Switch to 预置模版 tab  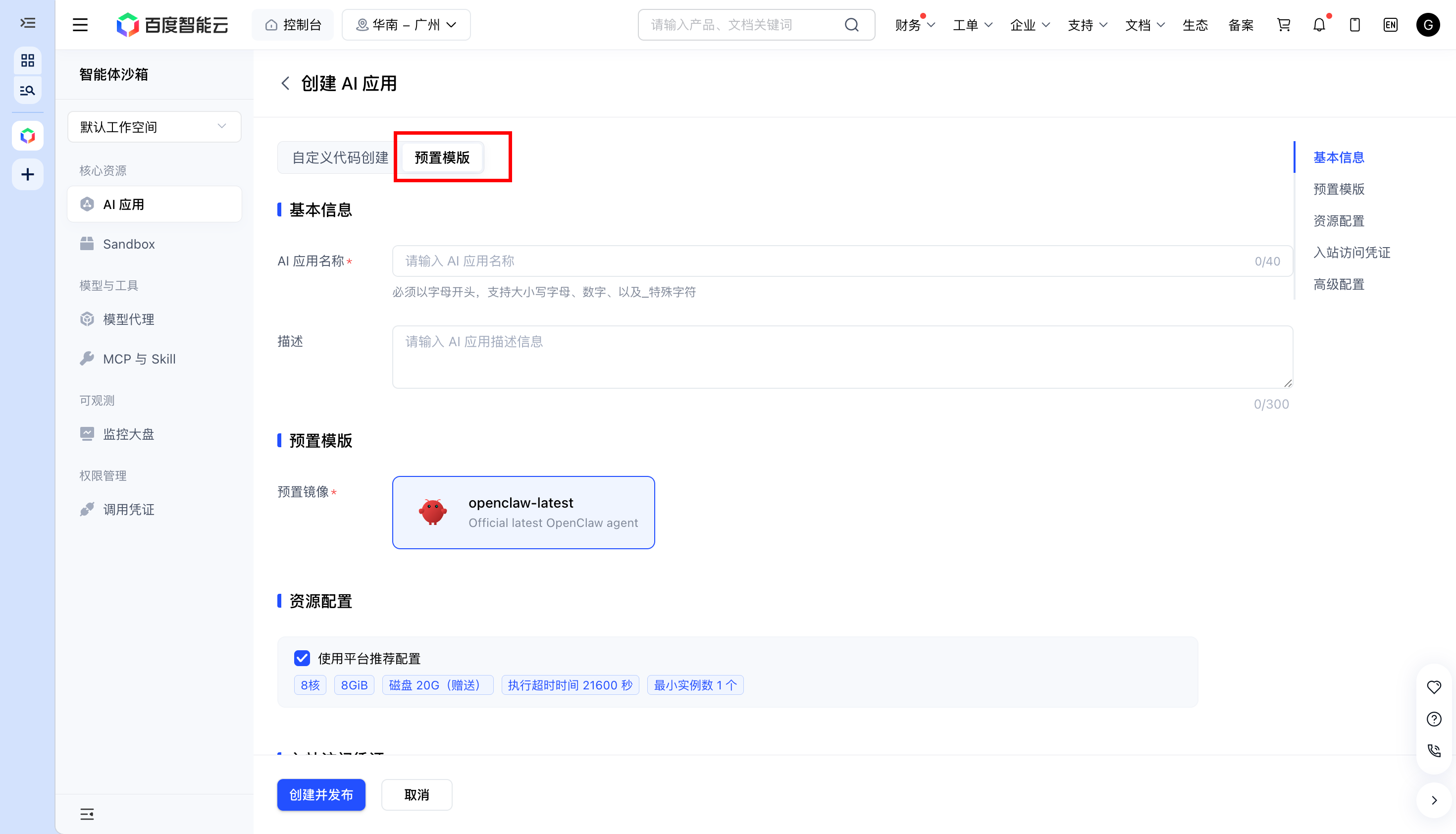click(442, 157)
